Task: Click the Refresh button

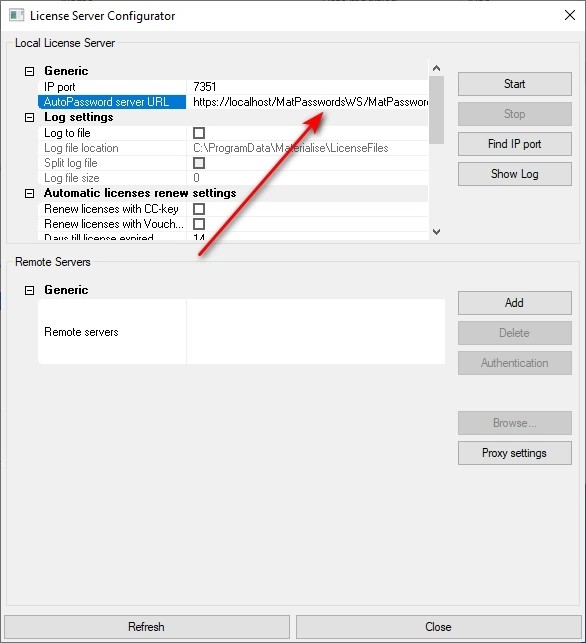Action: click(146, 627)
